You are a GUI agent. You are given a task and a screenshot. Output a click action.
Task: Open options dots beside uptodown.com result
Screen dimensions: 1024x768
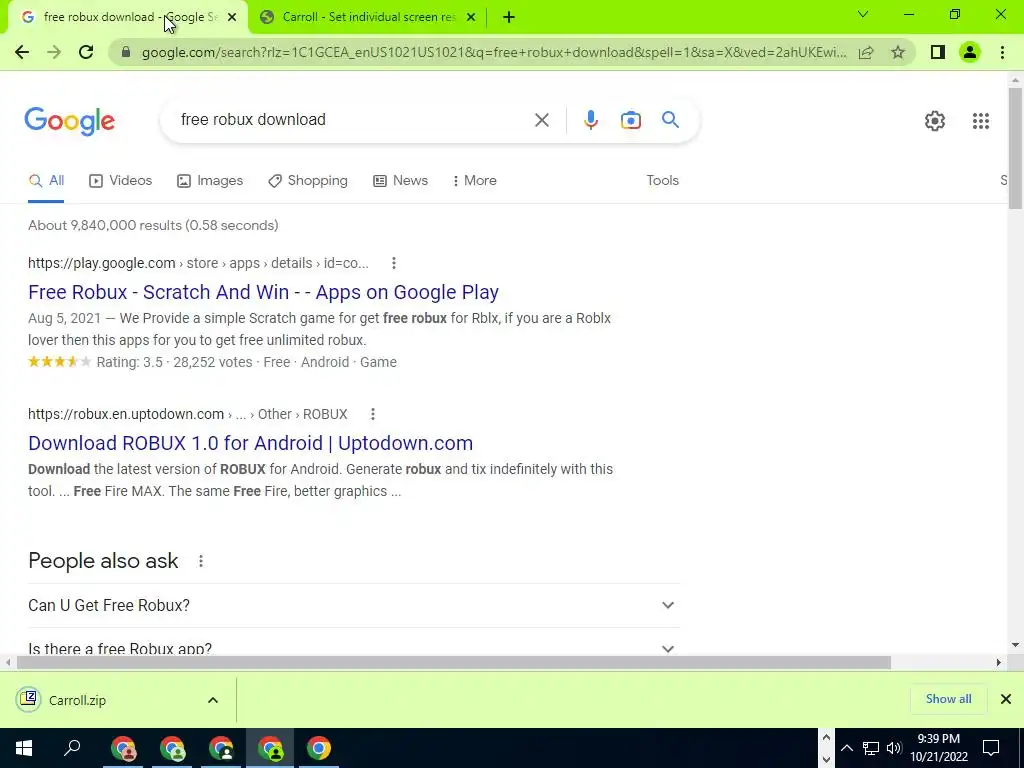pyautogui.click(x=372, y=414)
